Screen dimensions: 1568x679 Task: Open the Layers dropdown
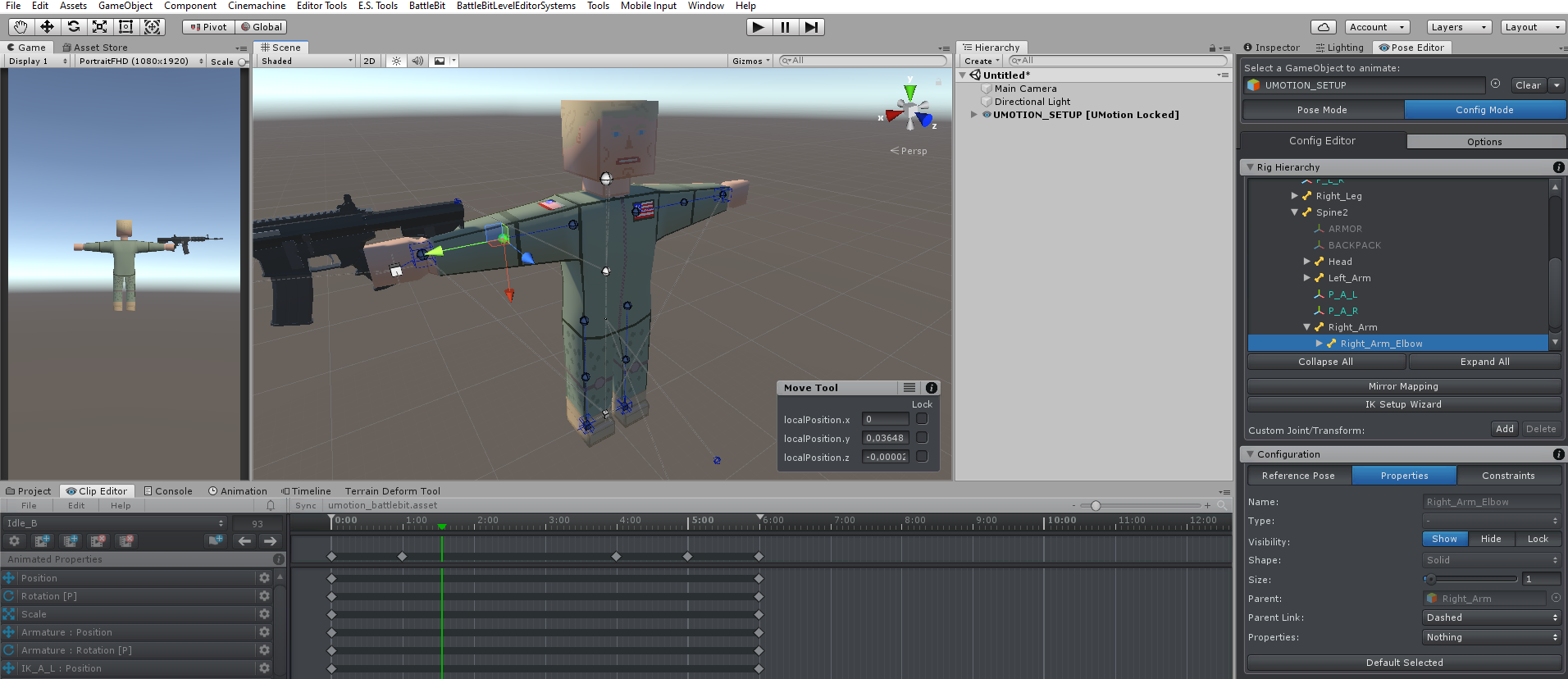click(1458, 27)
